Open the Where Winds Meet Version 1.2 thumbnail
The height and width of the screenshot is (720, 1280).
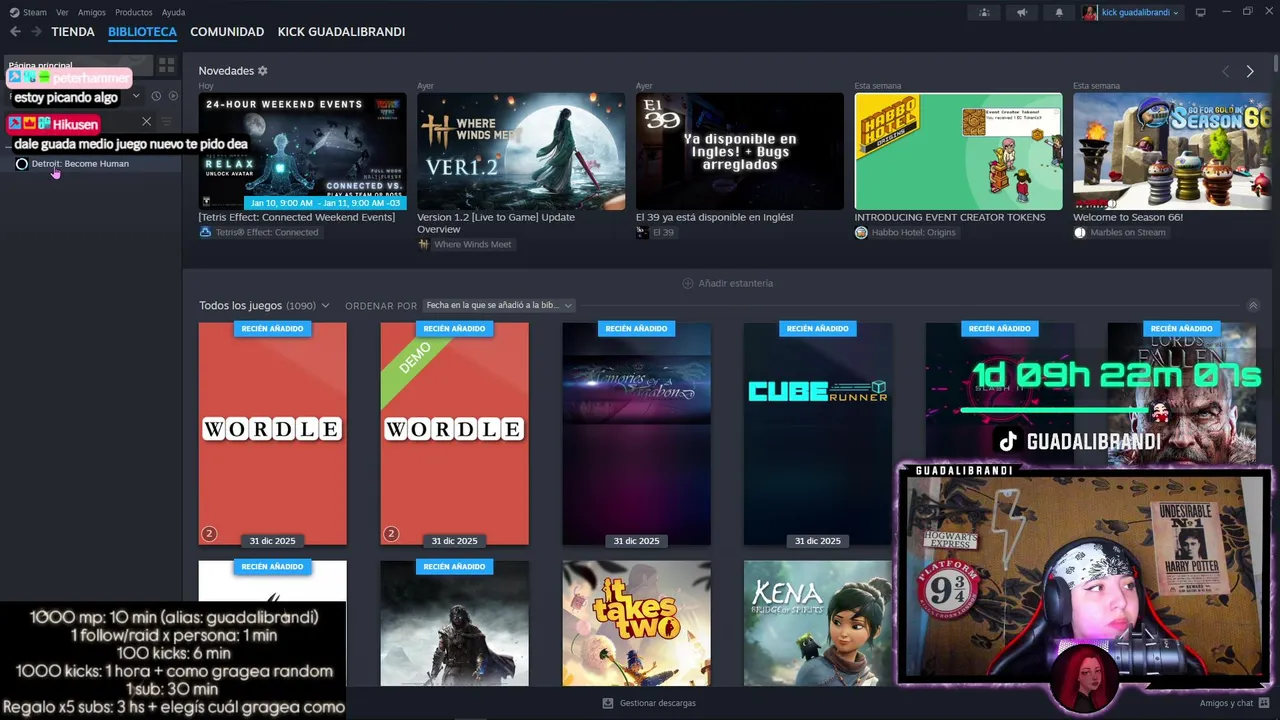[x=521, y=151]
